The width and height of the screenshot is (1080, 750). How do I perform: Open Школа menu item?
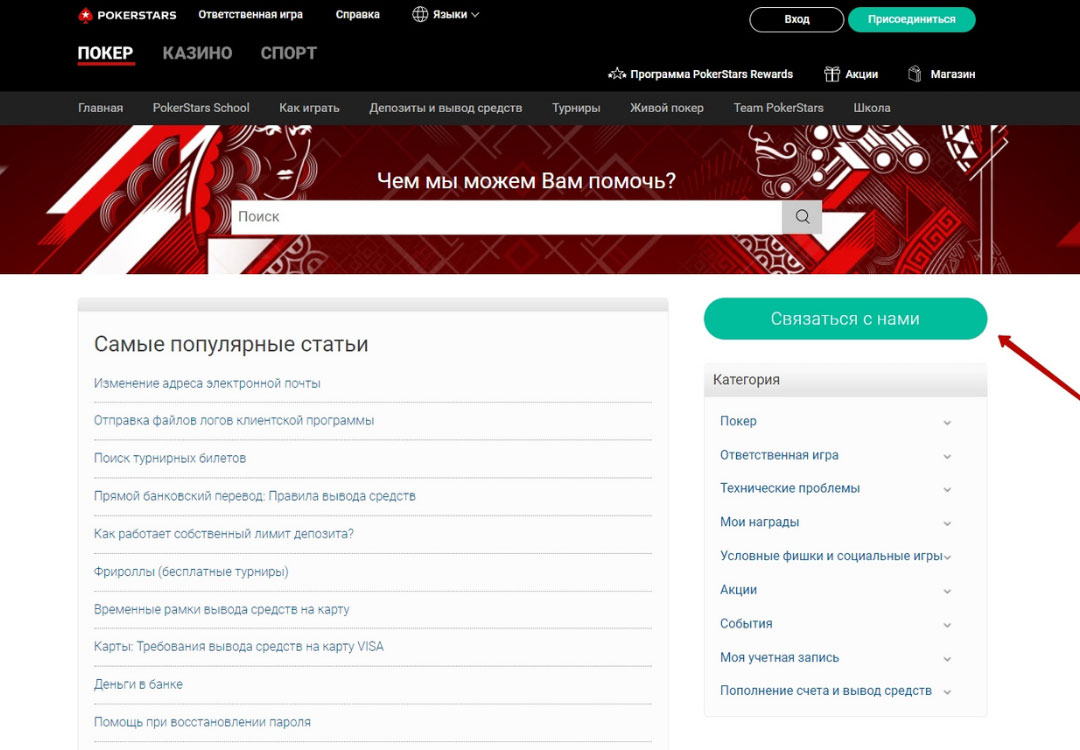[x=872, y=108]
